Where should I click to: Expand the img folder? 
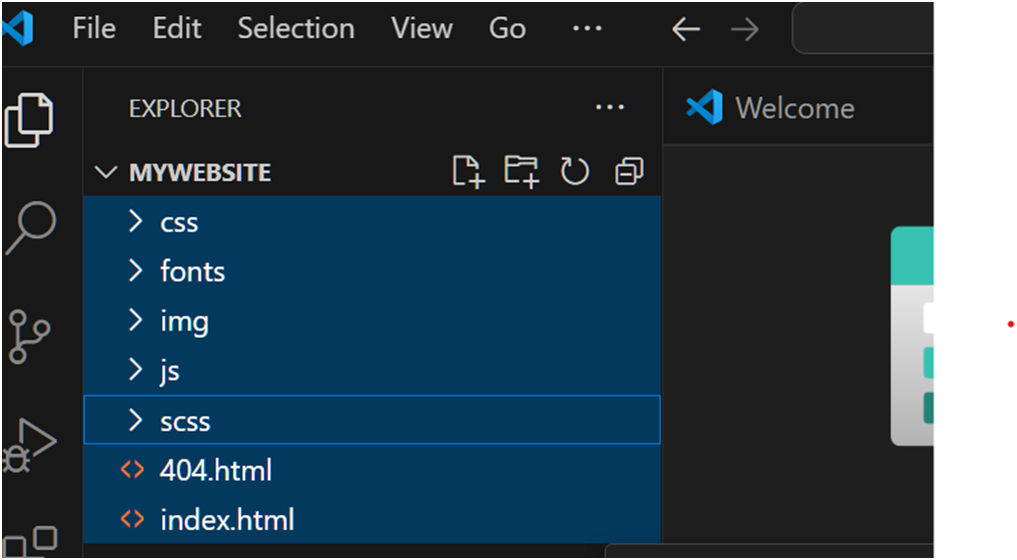[372, 321]
